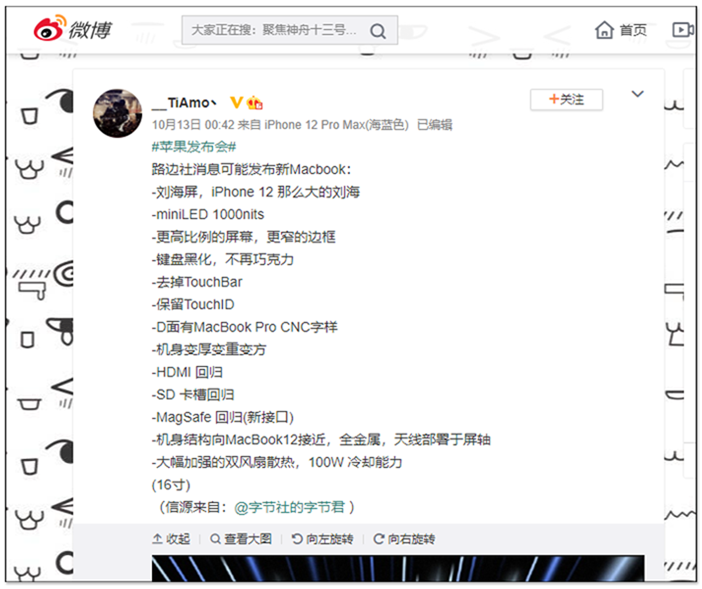Expand the post options chevron
The image size is (702, 589).
[x=637, y=94]
